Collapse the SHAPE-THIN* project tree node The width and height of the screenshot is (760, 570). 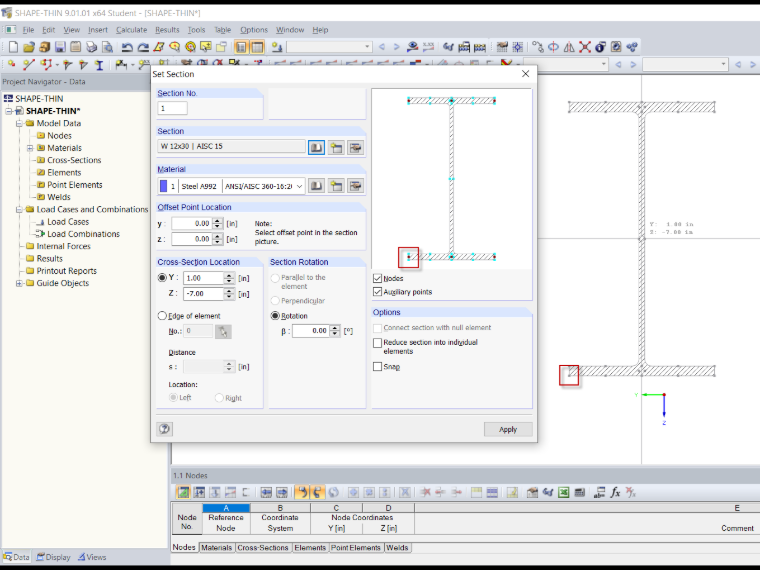(9, 111)
